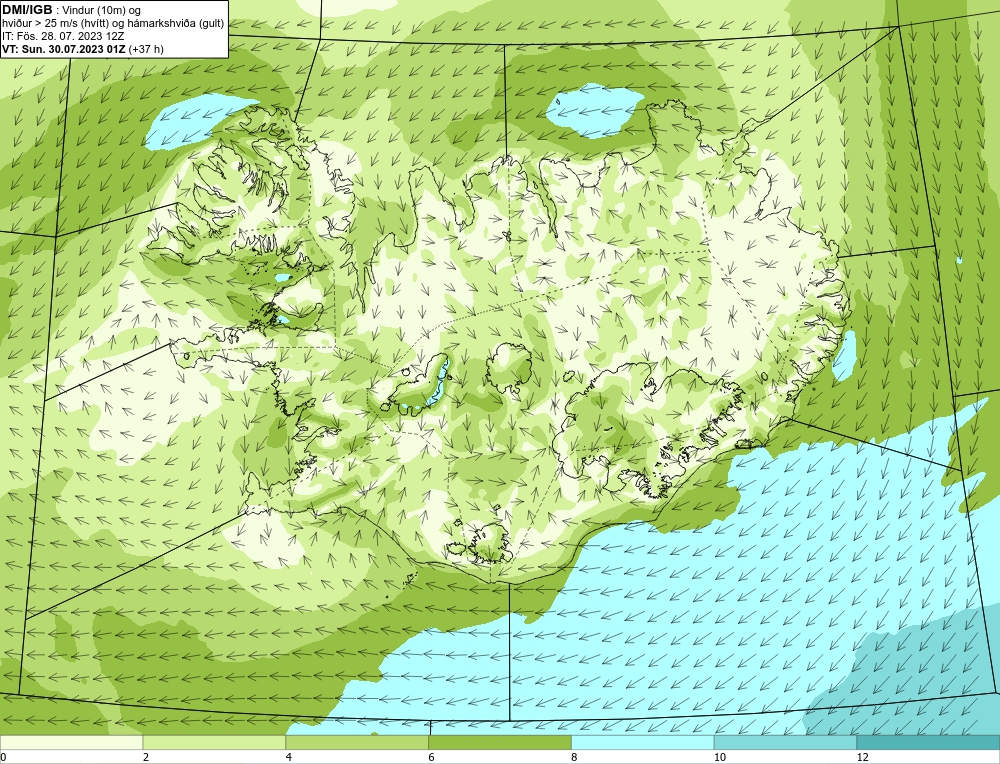Select the 8–10 m/s light cyan legend swatch
Viewport: 1000px width, 764px height.
[x=643, y=742]
